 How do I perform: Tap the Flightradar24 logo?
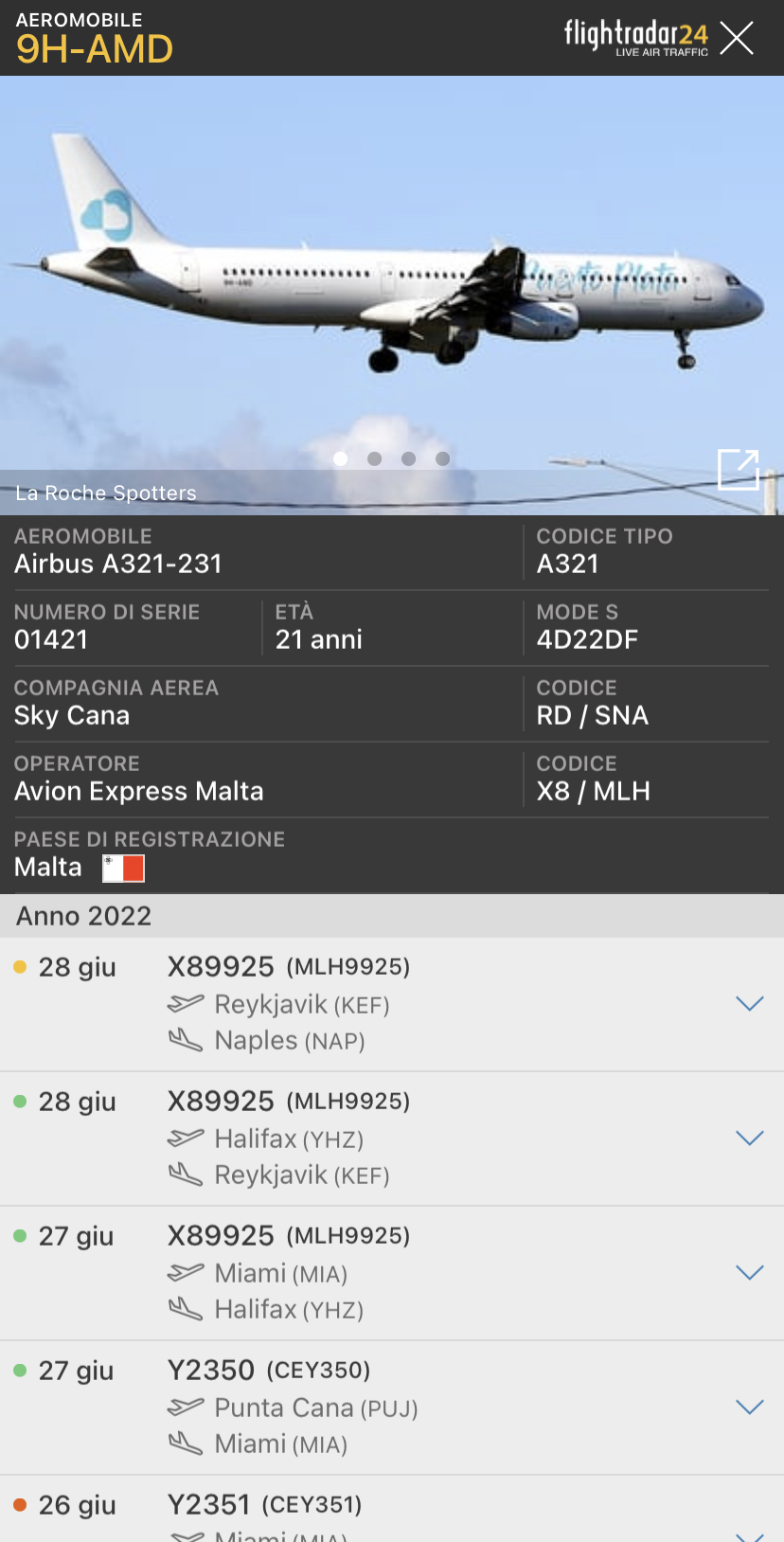click(x=635, y=37)
